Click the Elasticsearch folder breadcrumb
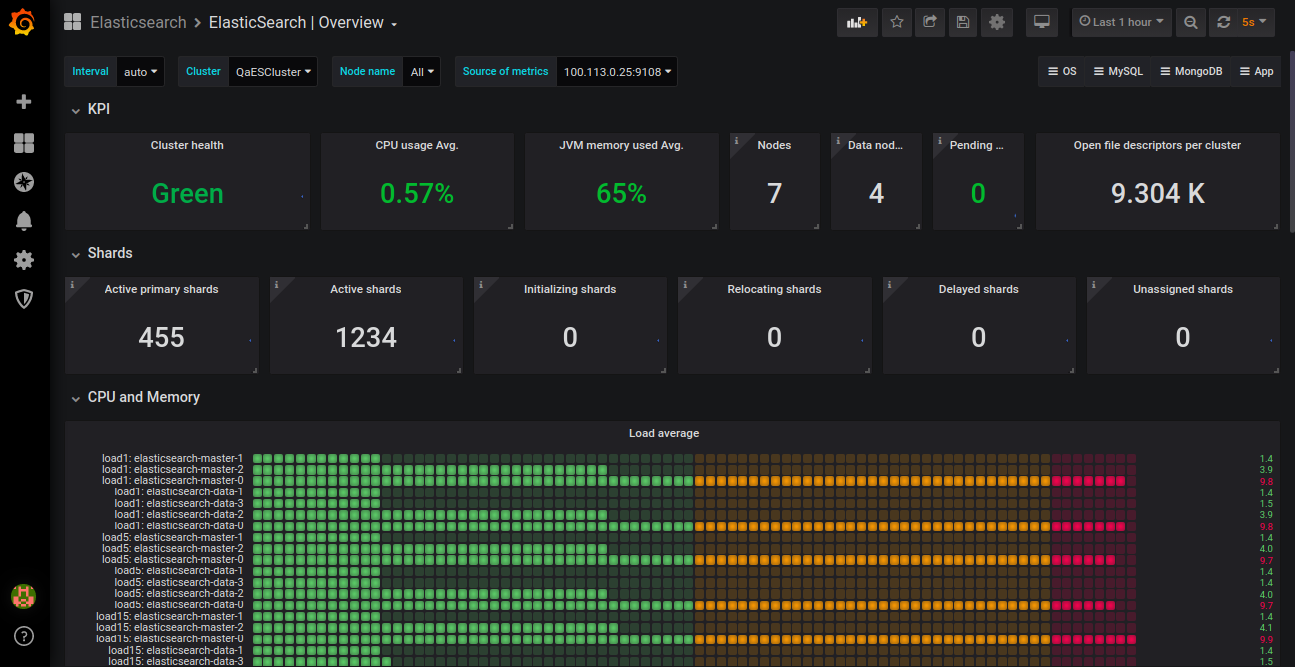 [x=138, y=22]
